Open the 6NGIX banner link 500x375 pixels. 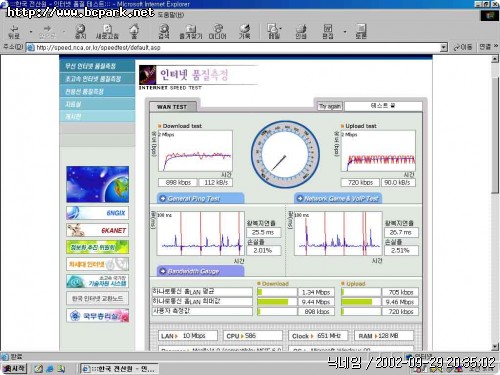pos(97,213)
